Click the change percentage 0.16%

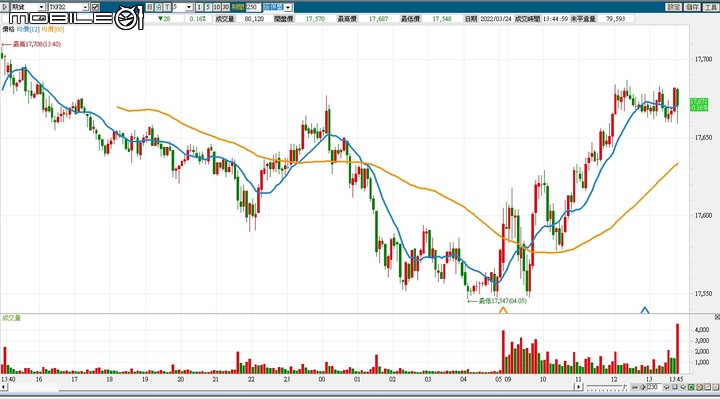click(x=197, y=19)
